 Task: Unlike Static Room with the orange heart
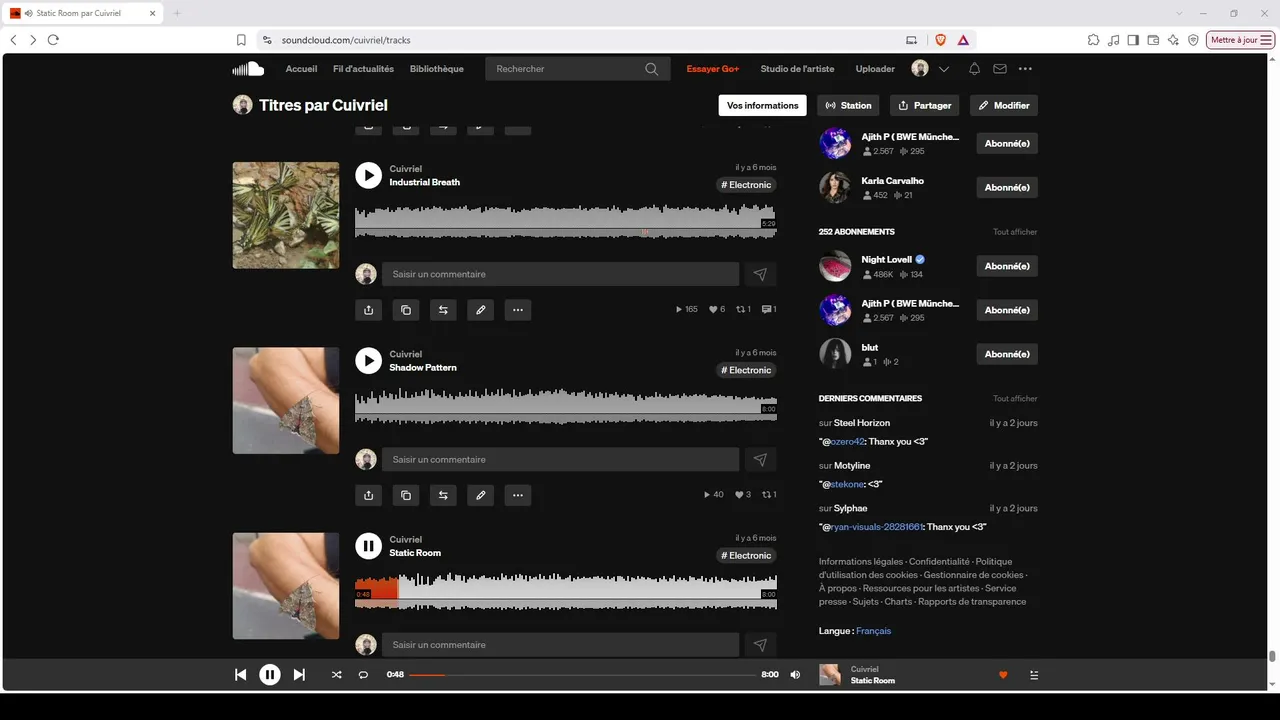(1003, 675)
